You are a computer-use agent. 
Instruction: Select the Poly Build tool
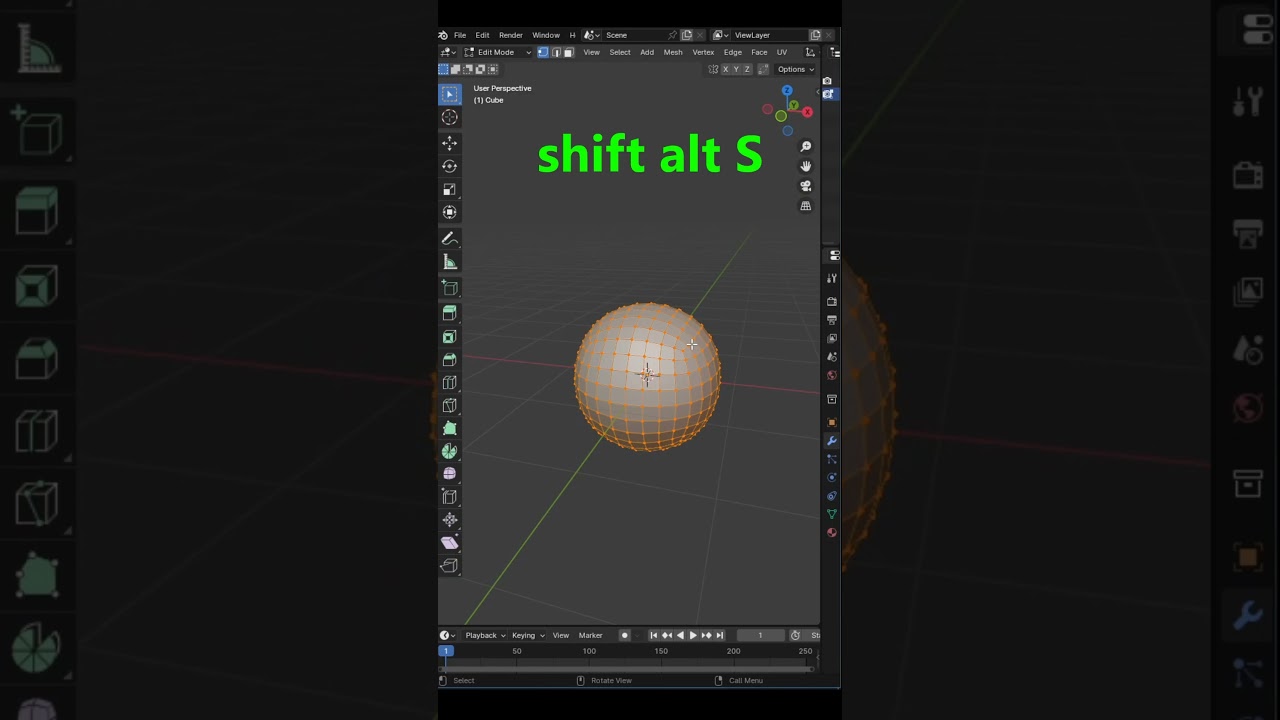(450, 428)
